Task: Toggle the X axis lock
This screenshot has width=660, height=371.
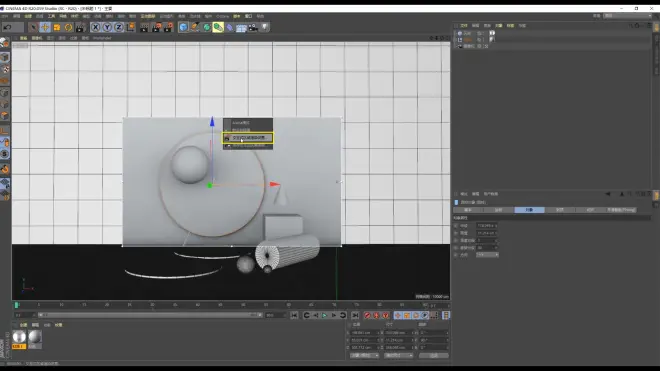Action: [96, 27]
